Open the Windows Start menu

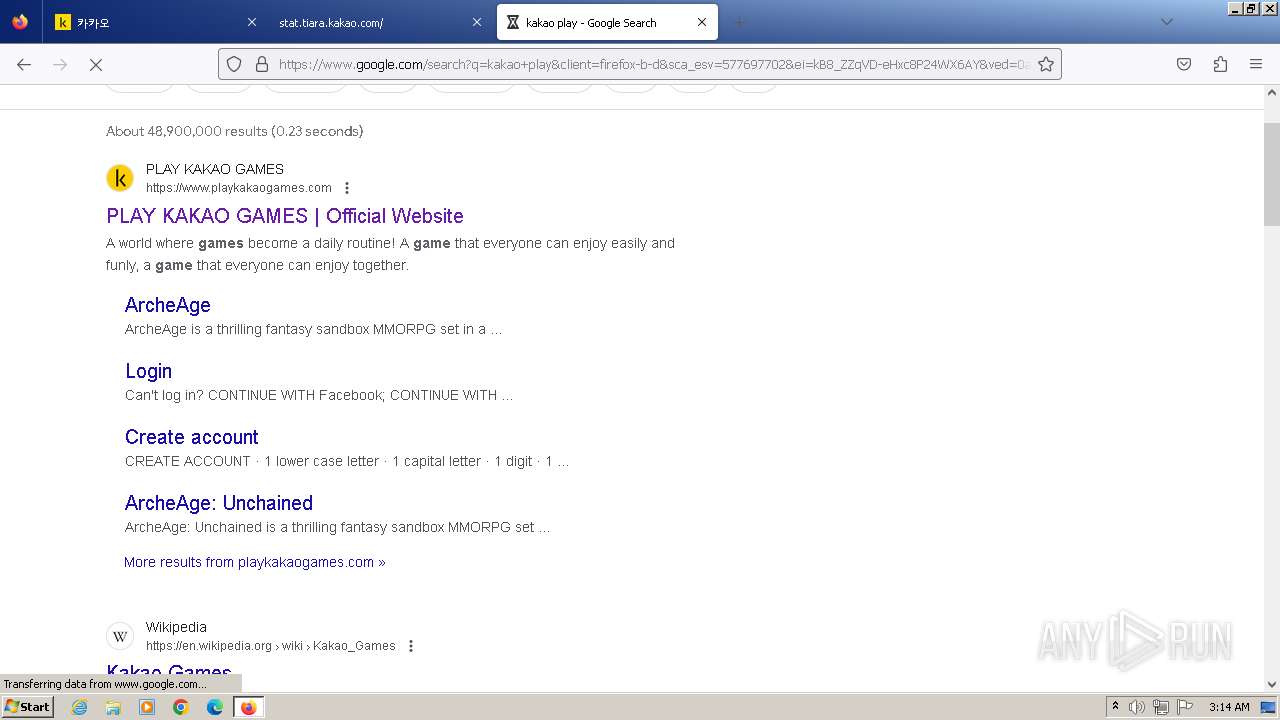tap(27, 707)
